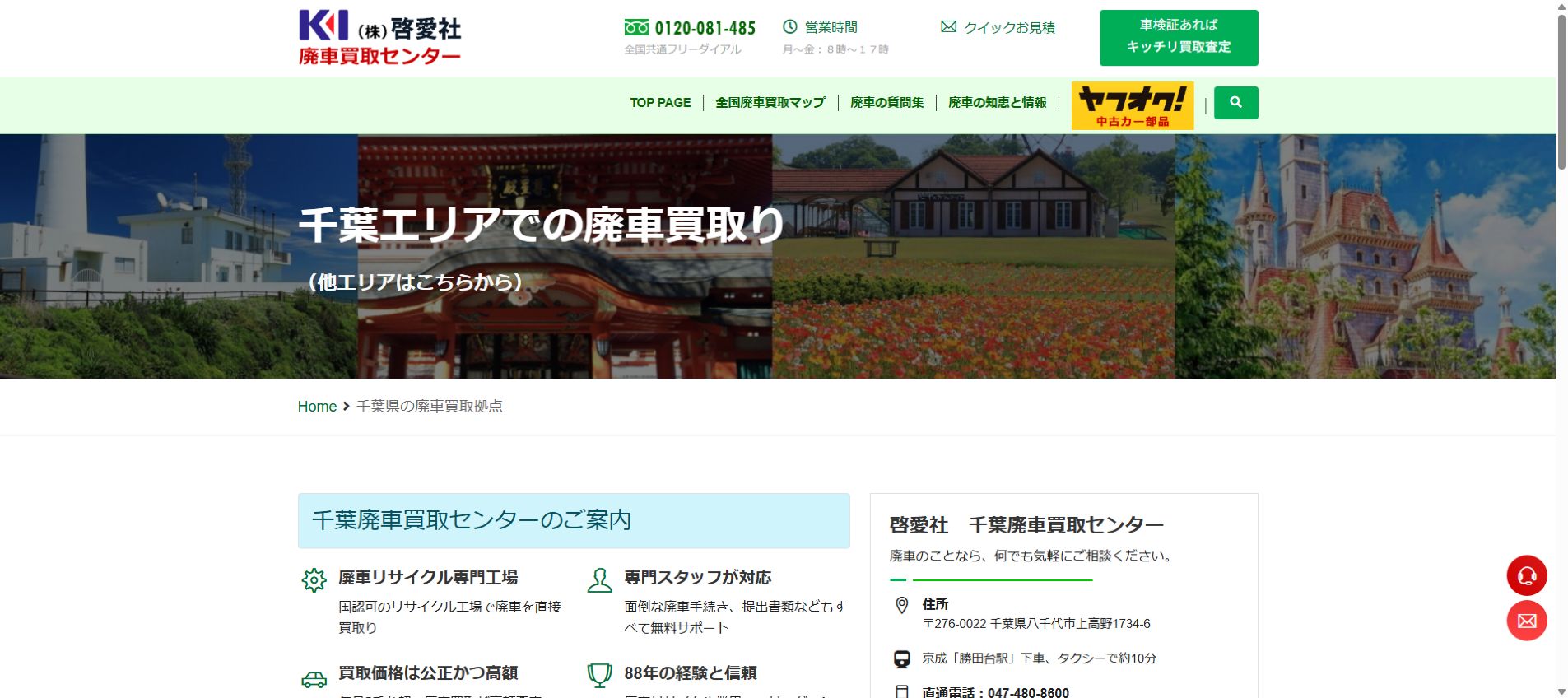
Task: Click the phone icon beside 直通電話
Action: (901, 691)
